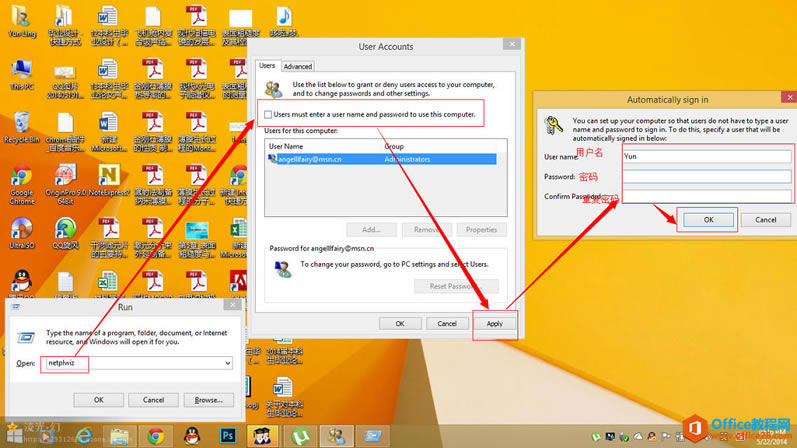Toggle 'Users must enter a user name and password' checkbox
797x448 pixels.
pos(268,114)
